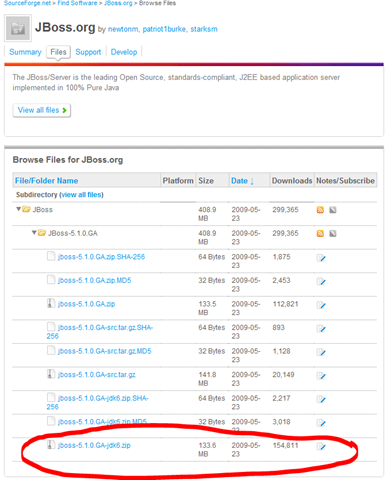Go to JBoss.org breadcrumb link
391x480 pixels.
(x=118, y=3)
